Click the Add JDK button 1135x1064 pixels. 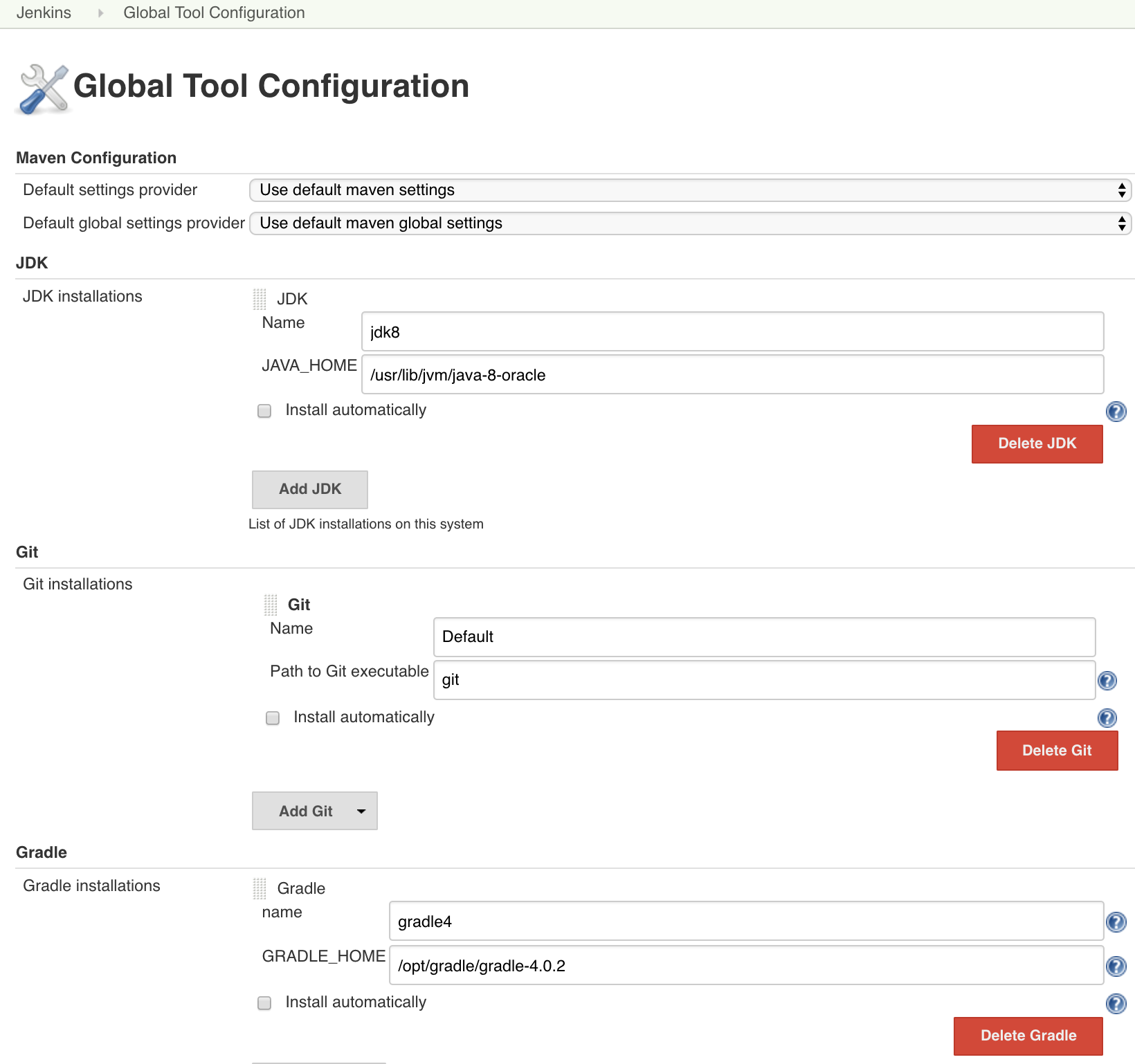pos(310,490)
